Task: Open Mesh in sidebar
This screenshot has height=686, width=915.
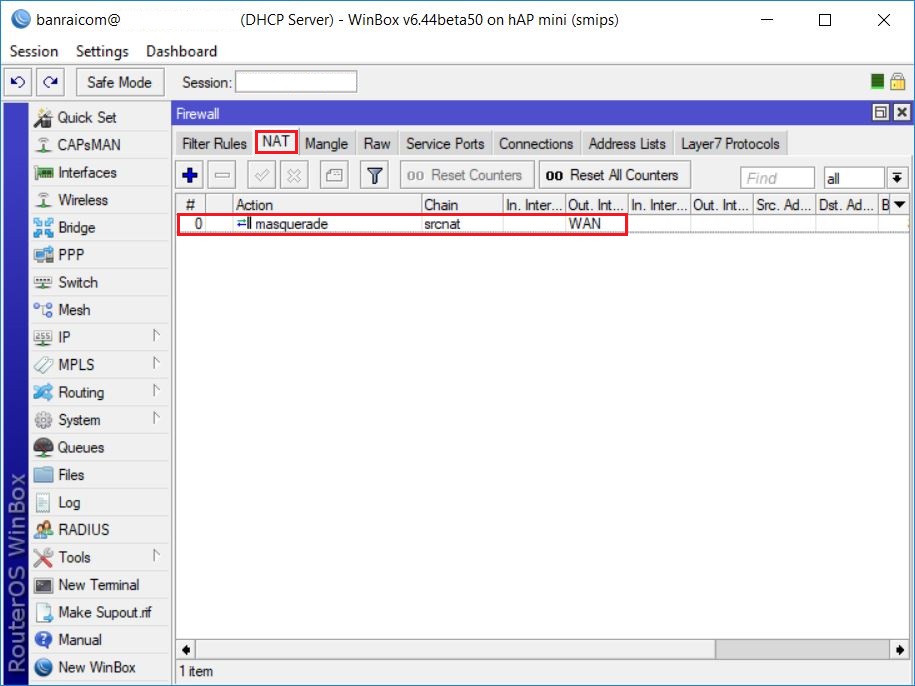Action: tap(100, 310)
